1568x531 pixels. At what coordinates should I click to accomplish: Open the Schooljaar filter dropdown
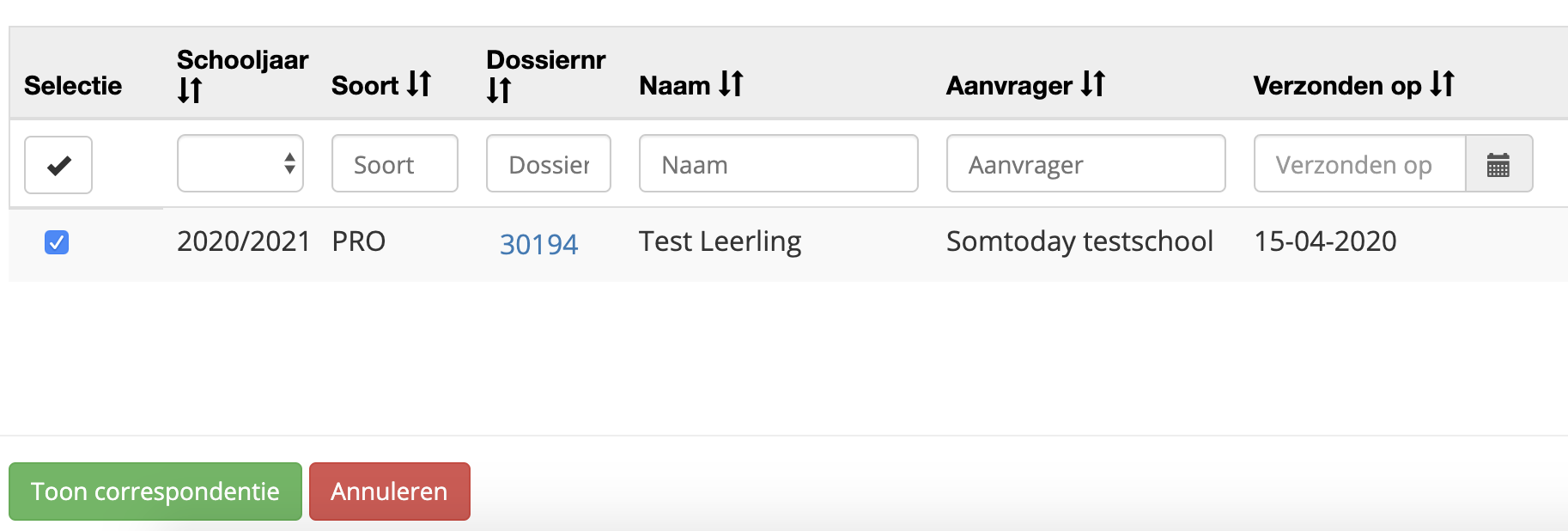[240, 163]
